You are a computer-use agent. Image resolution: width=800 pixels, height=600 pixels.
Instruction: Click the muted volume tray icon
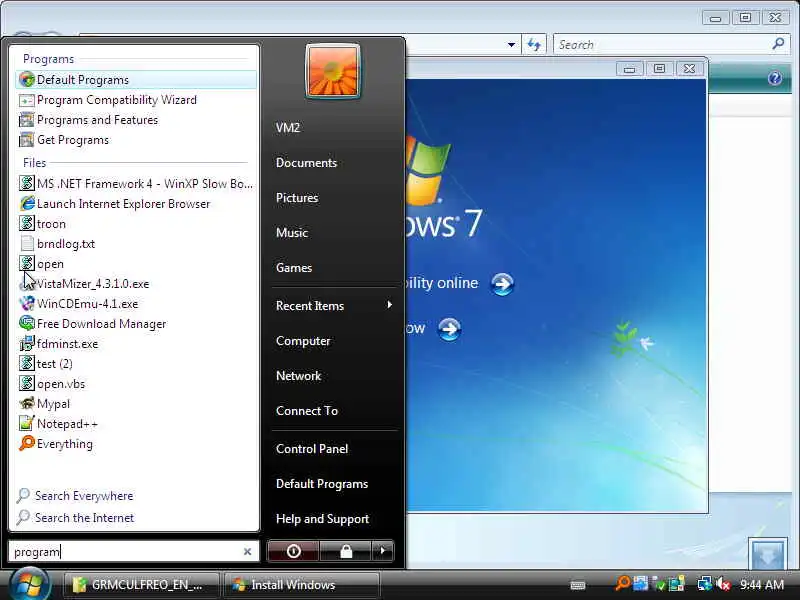[x=723, y=584]
